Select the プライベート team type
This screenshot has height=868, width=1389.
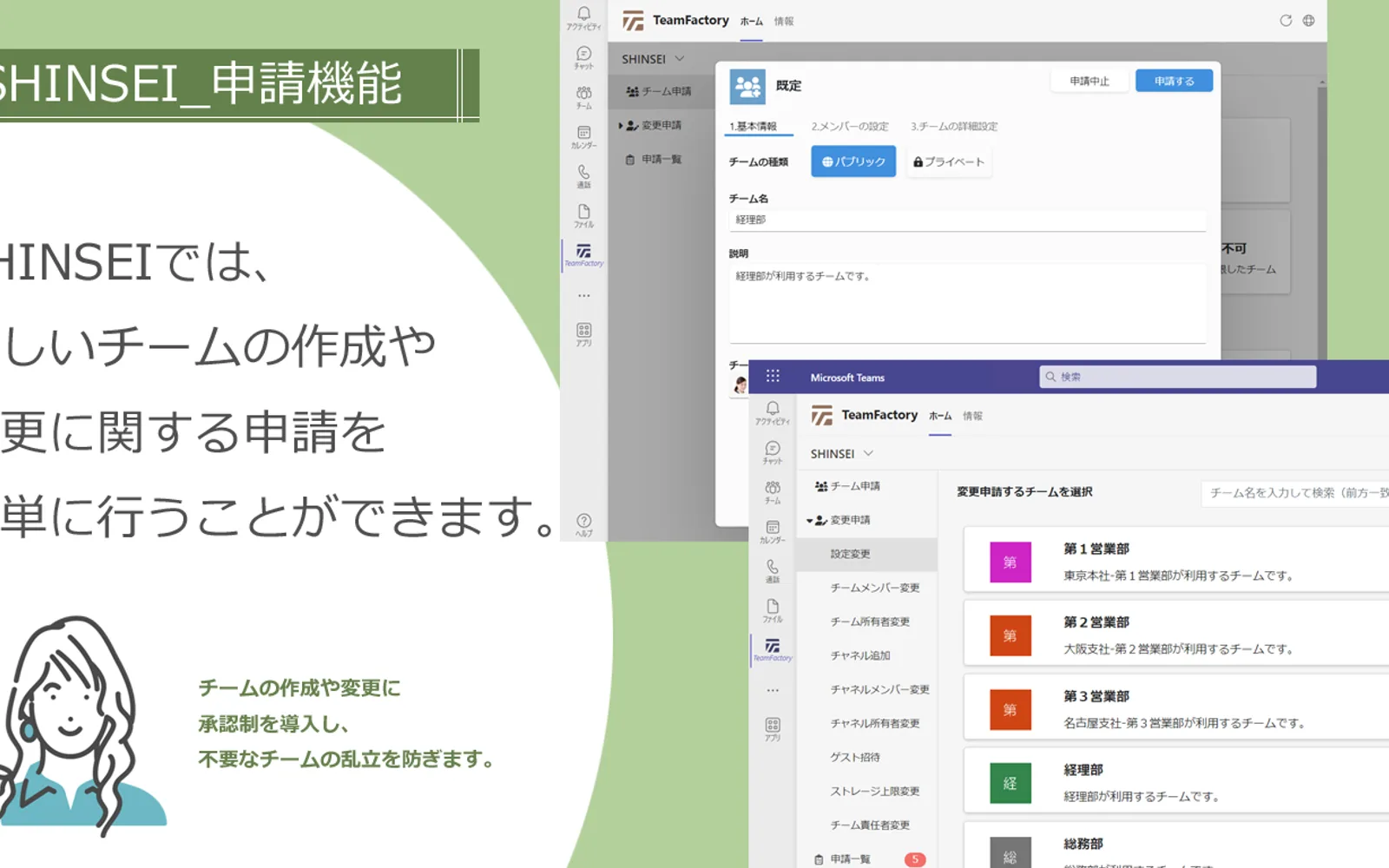tap(949, 161)
